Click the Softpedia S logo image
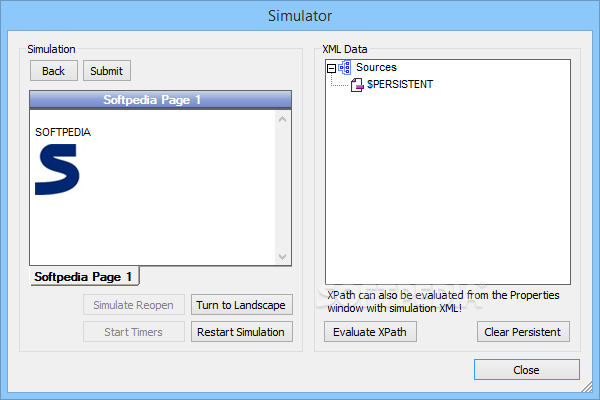Screen dimensions: 600x400 59,170
